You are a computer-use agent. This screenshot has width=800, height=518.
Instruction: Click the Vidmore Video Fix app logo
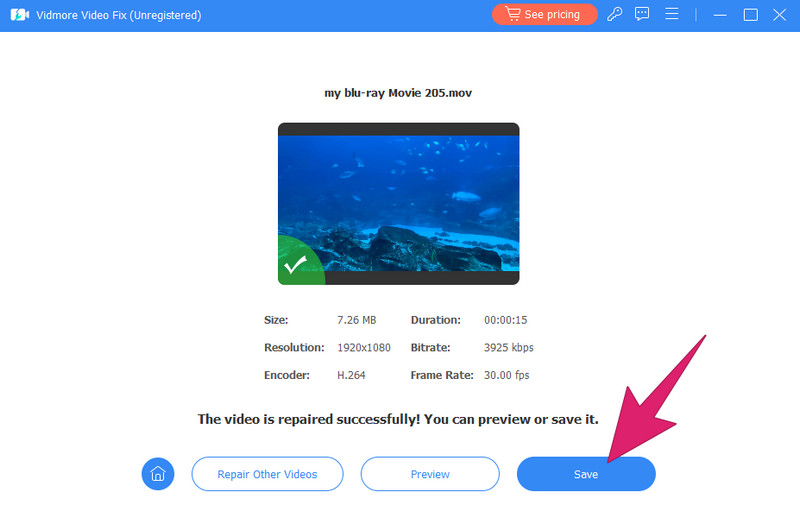click(19, 15)
